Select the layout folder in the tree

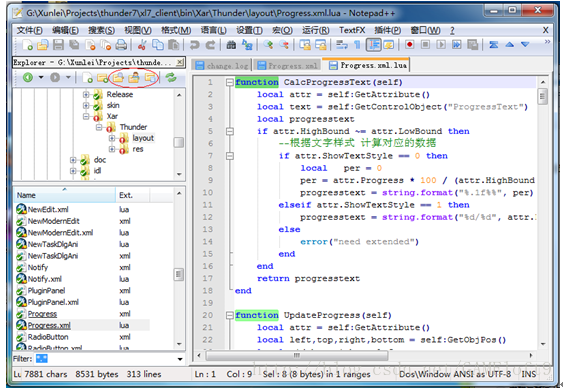coord(143,138)
